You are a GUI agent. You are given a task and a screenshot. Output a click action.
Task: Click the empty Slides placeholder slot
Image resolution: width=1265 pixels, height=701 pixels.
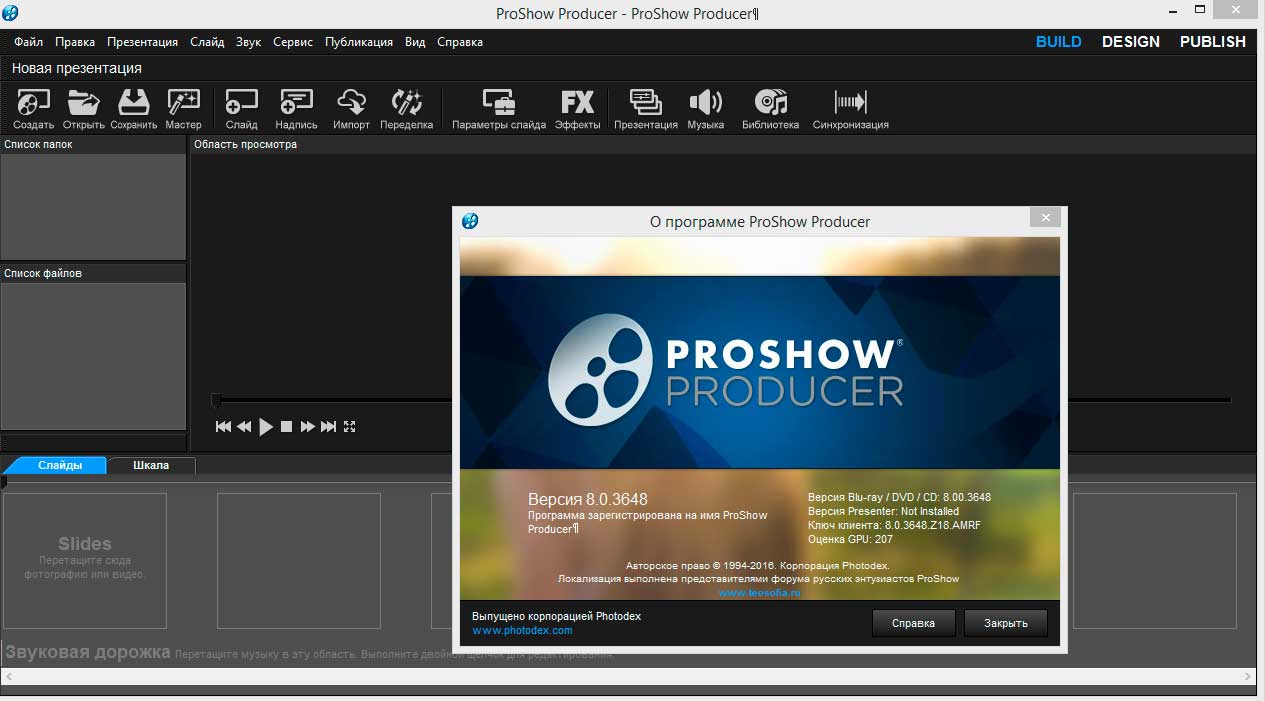tap(85, 560)
